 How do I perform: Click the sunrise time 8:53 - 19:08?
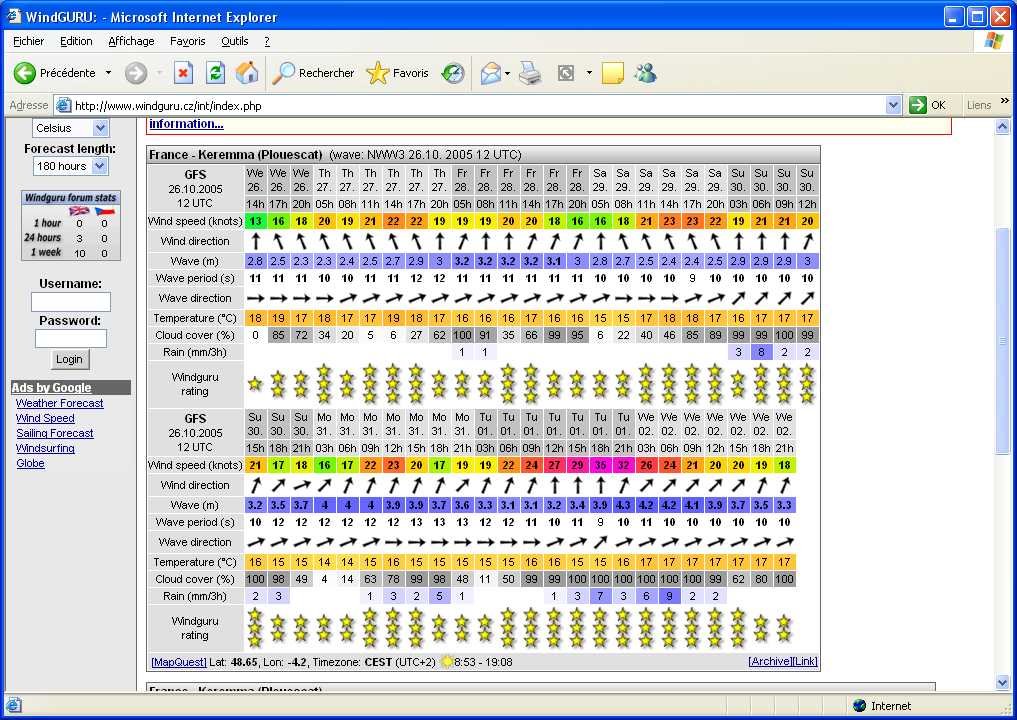tap(483, 662)
